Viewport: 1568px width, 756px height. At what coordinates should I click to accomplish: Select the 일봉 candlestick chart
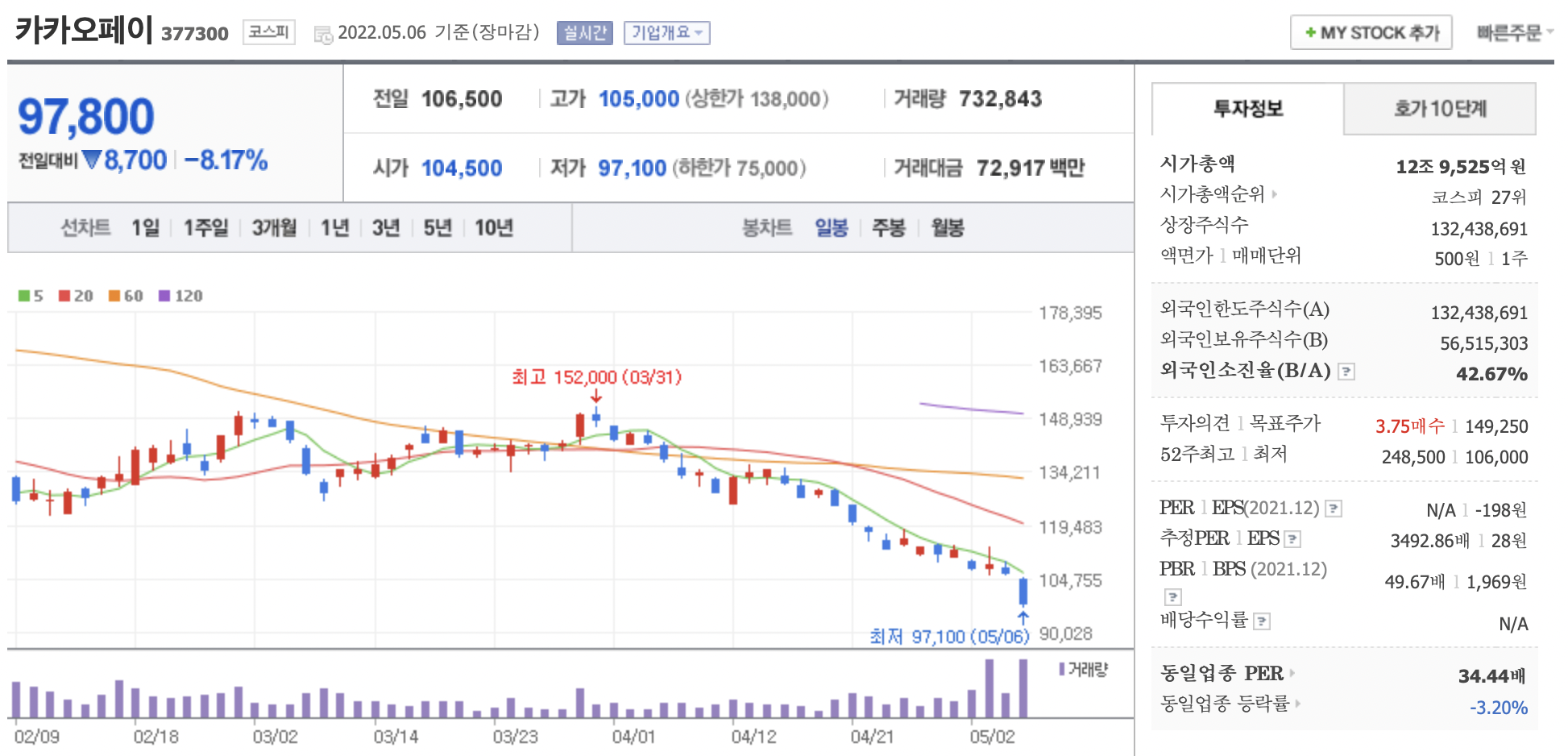832,228
